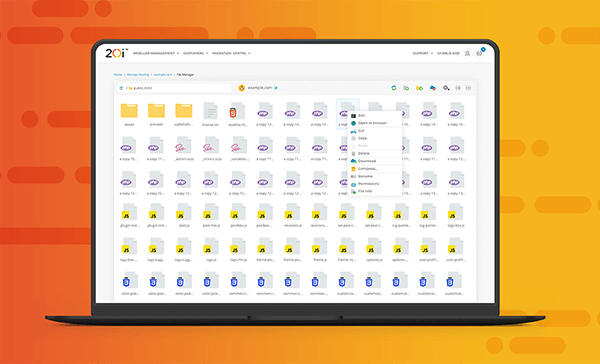Click the refresh icon in file manager toolbar
Image resolution: width=600 pixels, height=364 pixels.
coord(394,88)
